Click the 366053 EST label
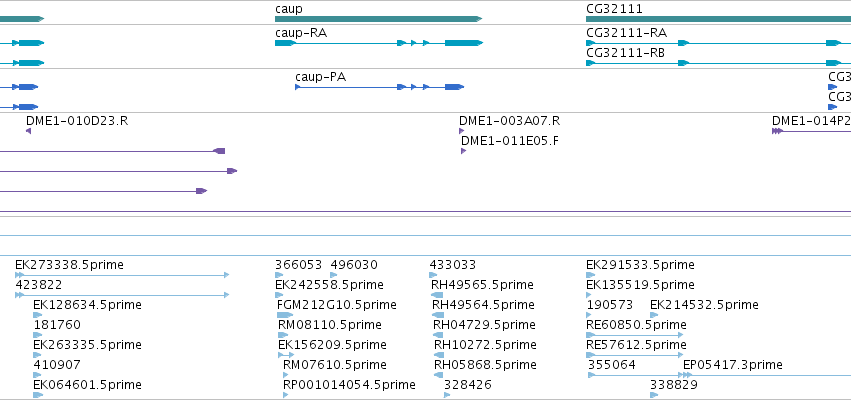Viewport: 851px width, 400px height. [299, 265]
